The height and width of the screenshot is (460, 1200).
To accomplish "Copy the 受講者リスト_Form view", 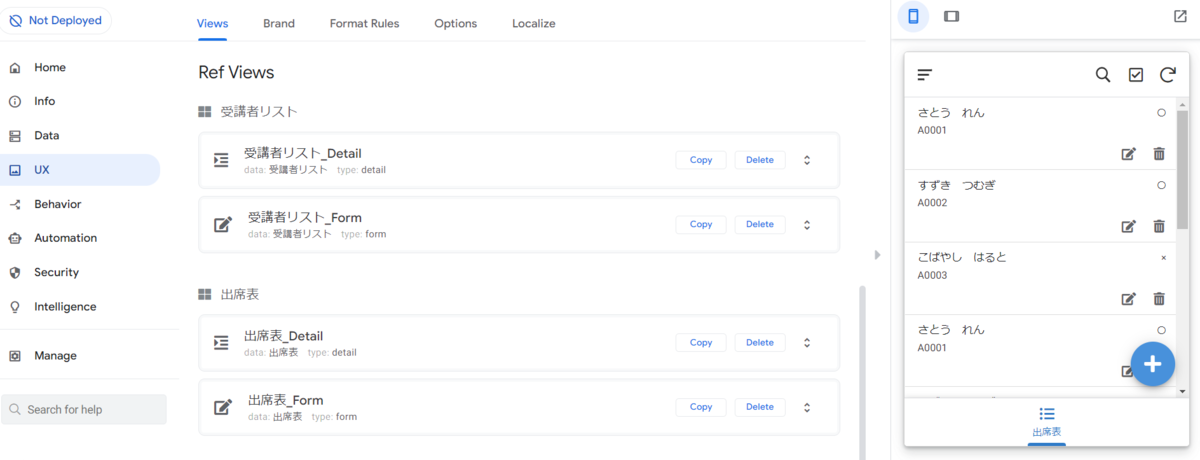I will point(701,224).
